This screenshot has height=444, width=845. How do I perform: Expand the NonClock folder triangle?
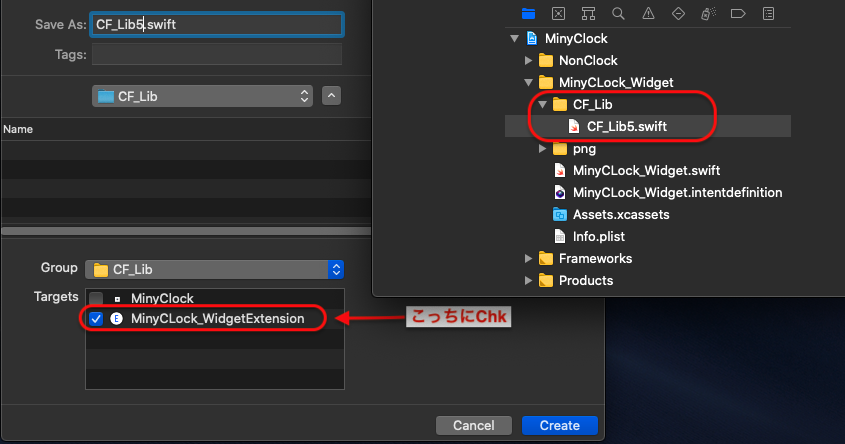point(528,60)
